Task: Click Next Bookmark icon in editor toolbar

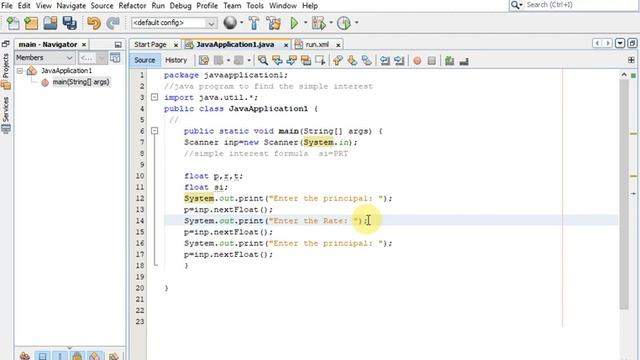Action: (352, 60)
